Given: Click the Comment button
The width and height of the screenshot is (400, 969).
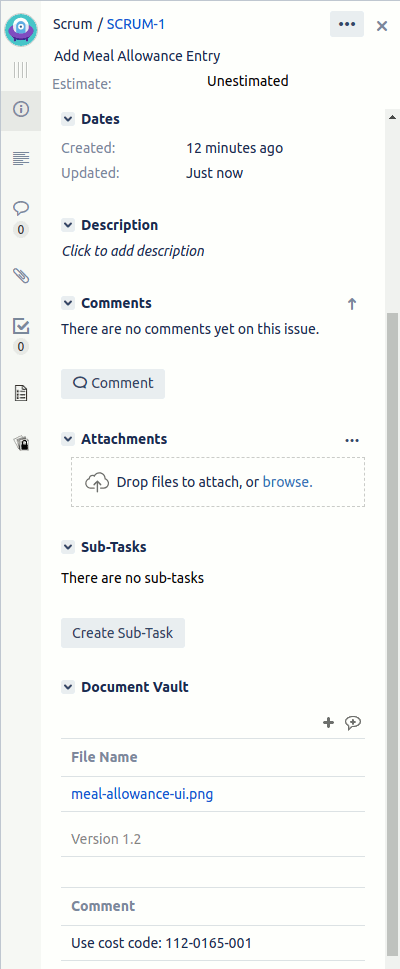Looking at the screenshot, I should [113, 383].
